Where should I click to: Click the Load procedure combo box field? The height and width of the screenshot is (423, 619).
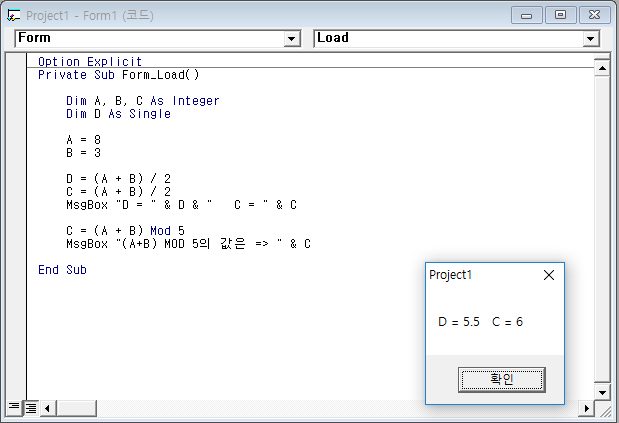tap(457, 38)
